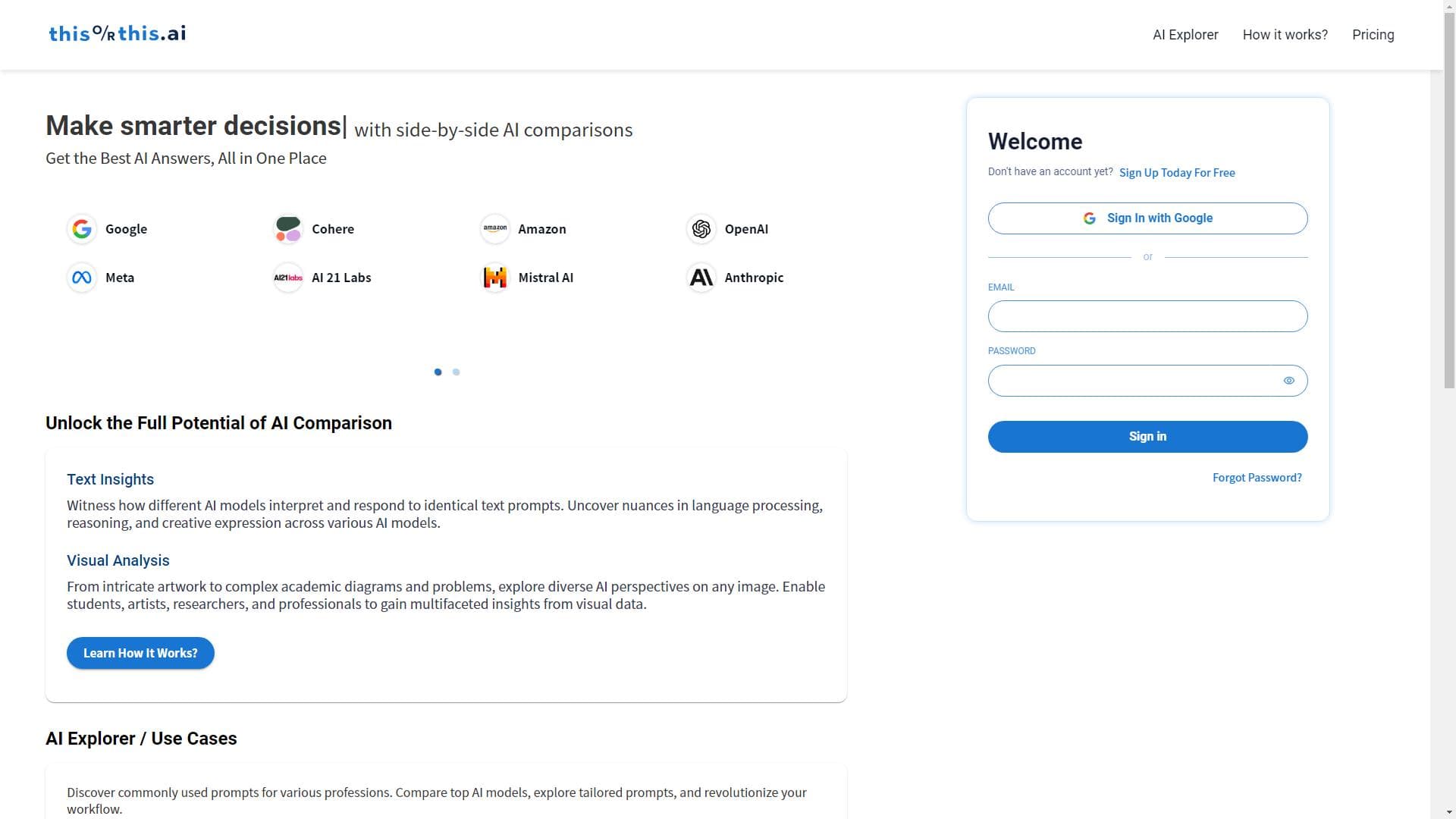This screenshot has width=1456, height=819.
Task: Select the Anthropic logo icon
Action: [x=701, y=278]
